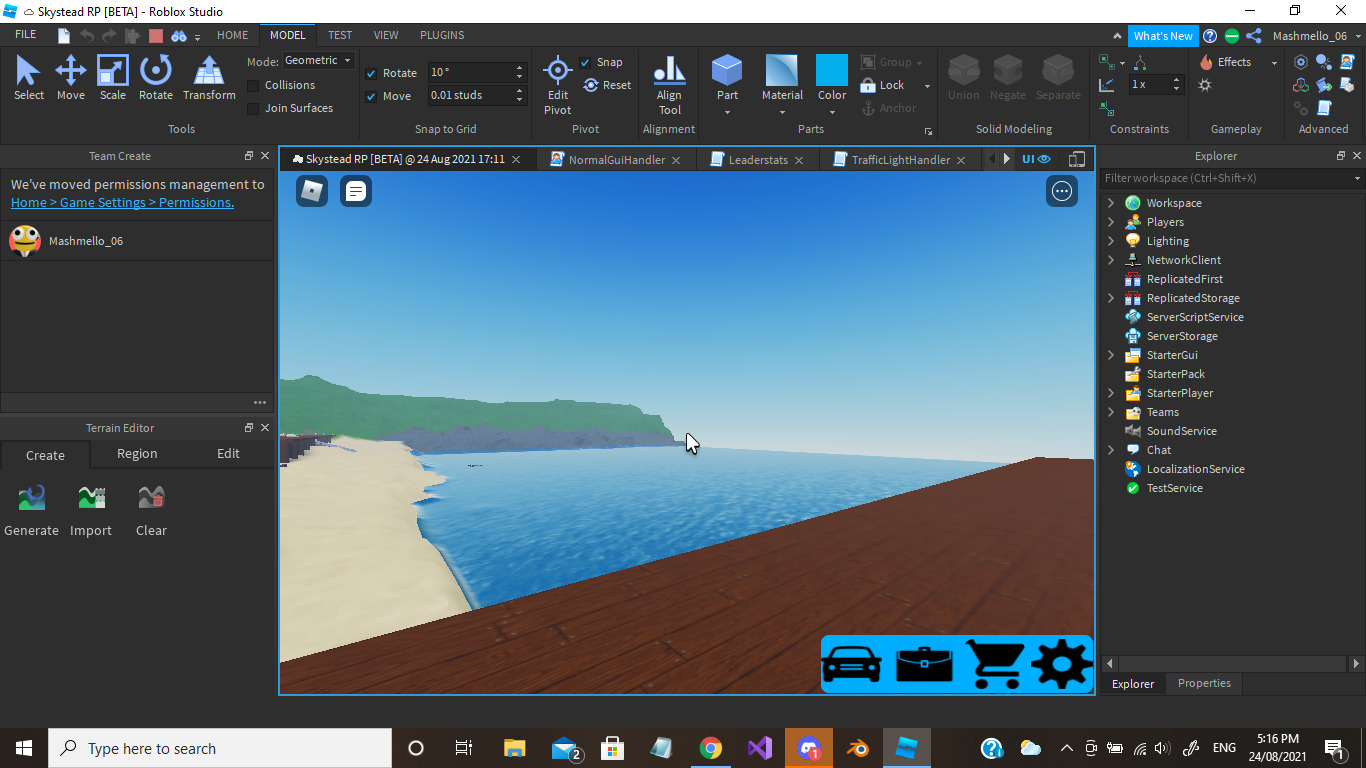This screenshot has width=1366, height=768.
Task: Click the car icon in game GUI
Action: pyautogui.click(x=852, y=664)
